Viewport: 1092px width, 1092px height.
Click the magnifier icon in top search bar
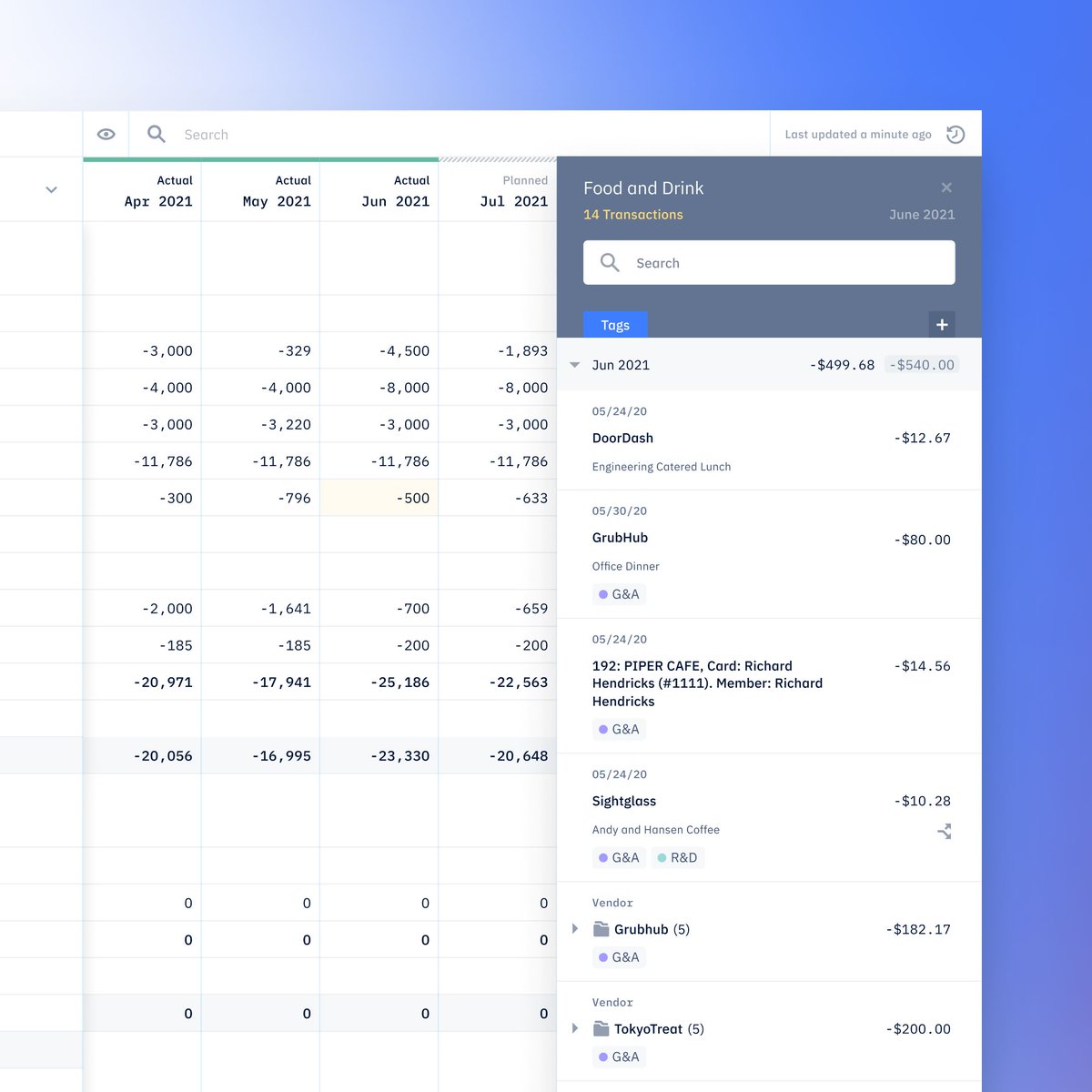[x=157, y=135]
